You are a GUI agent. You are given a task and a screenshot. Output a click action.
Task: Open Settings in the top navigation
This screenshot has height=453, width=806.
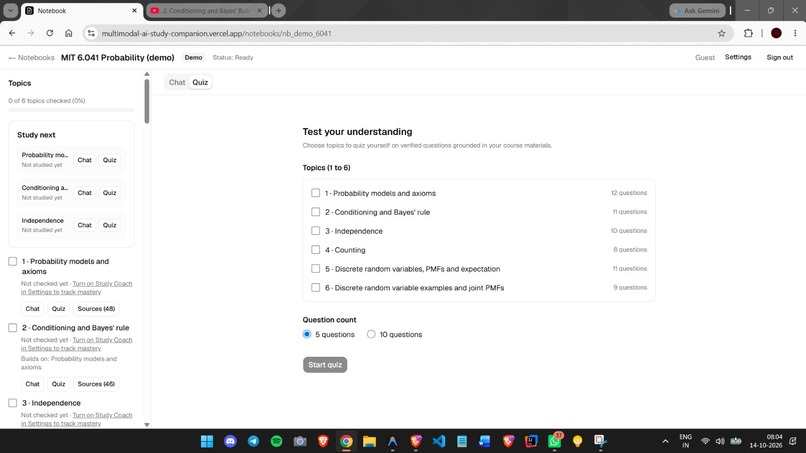(x=738, y=57)
